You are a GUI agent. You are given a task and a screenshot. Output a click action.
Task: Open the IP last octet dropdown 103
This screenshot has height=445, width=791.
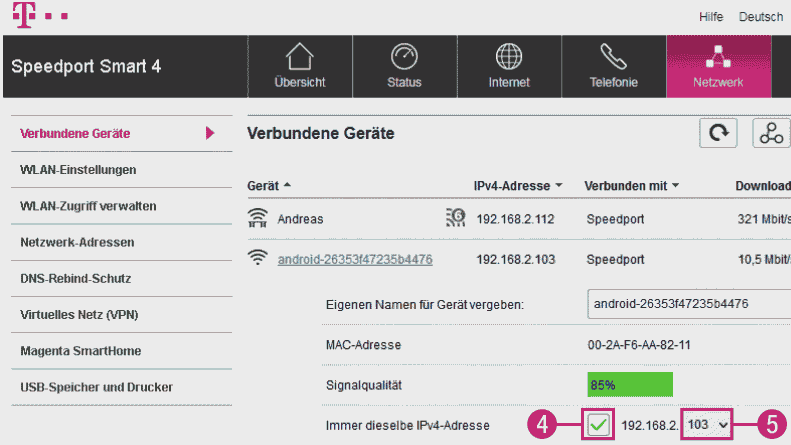pyautogui.click(x=707, y=425)
